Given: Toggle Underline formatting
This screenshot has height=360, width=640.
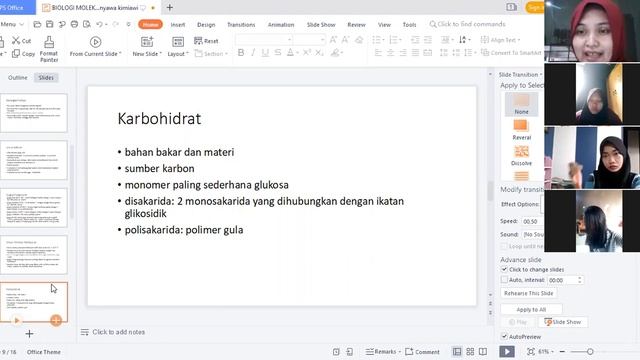Looking at the screenshot, I should [x=265, y=53].
